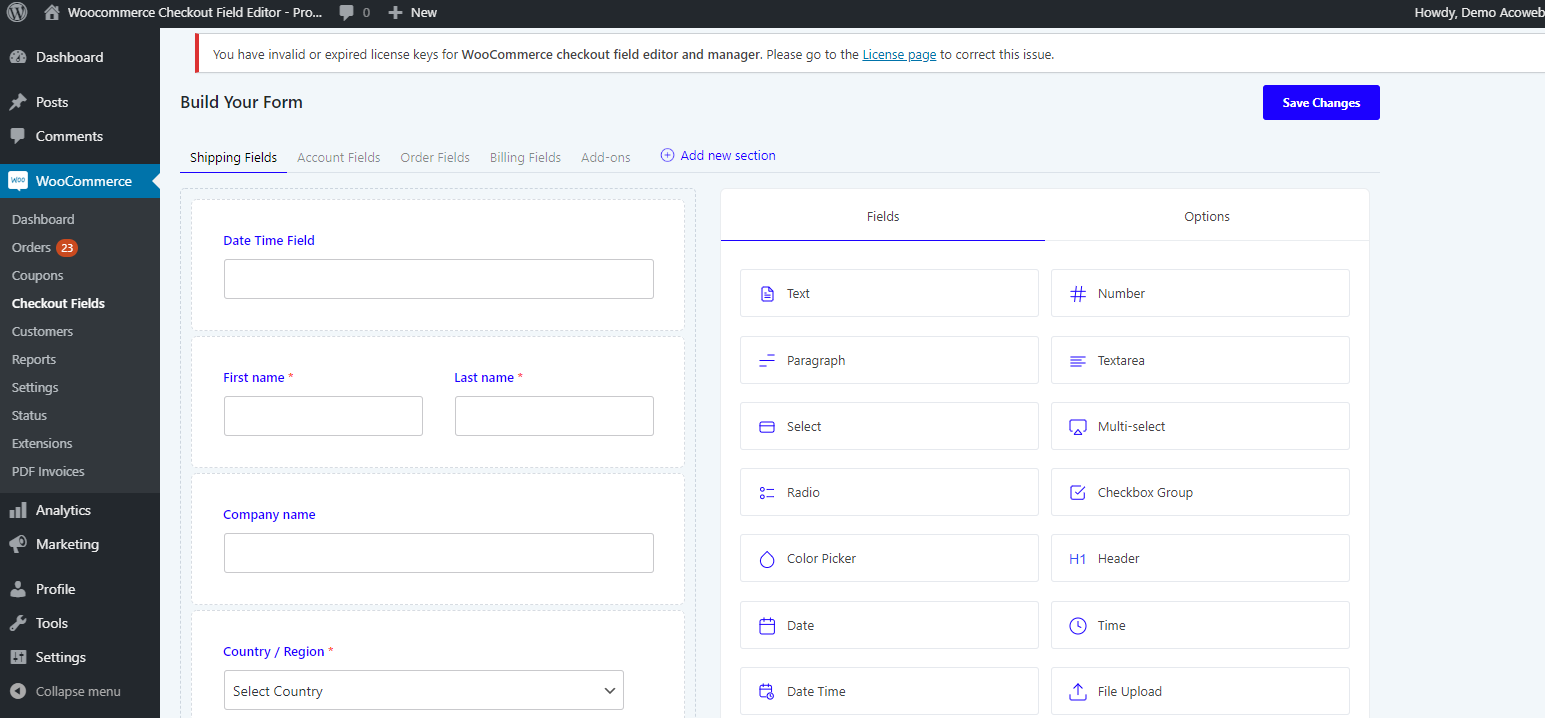Click the Collapse menu arrow icon
The width and height of the screenshot is (1545, 718).
pos(18,691)
